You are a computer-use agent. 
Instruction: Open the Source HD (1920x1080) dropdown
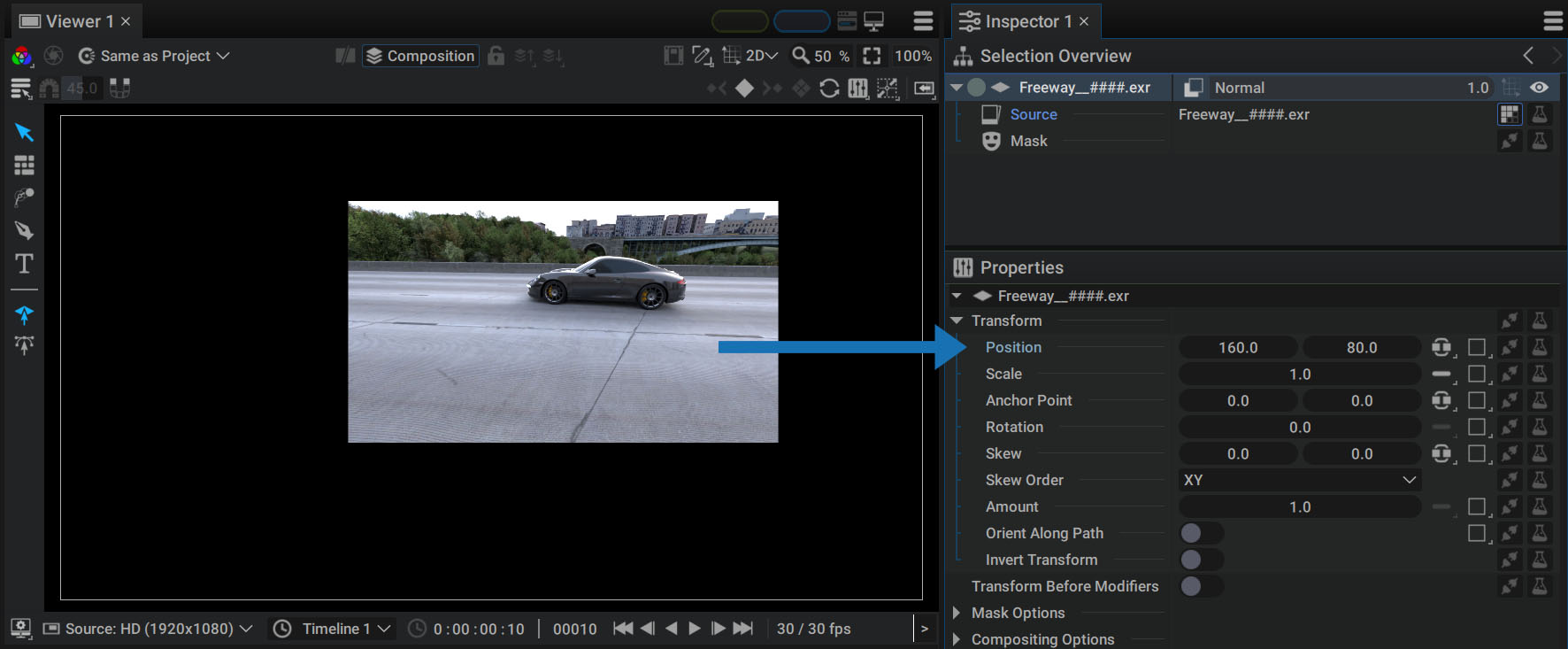(x=149, y=629)
